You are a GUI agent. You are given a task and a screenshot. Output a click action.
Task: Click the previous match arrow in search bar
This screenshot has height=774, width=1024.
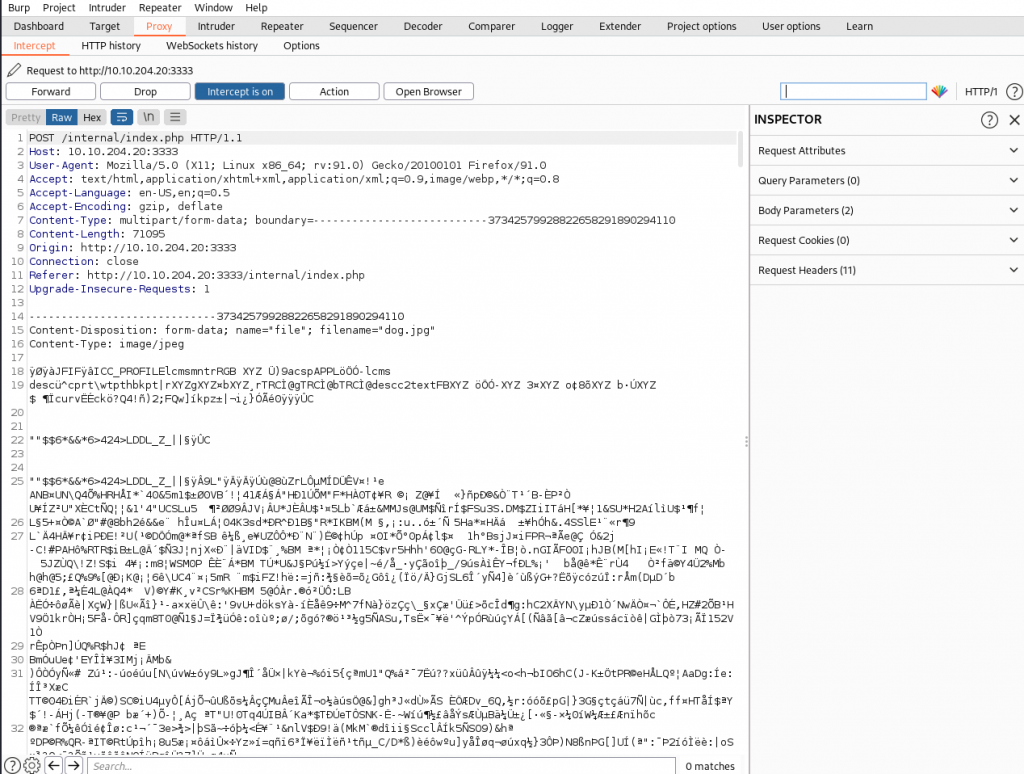coord(52,765)
